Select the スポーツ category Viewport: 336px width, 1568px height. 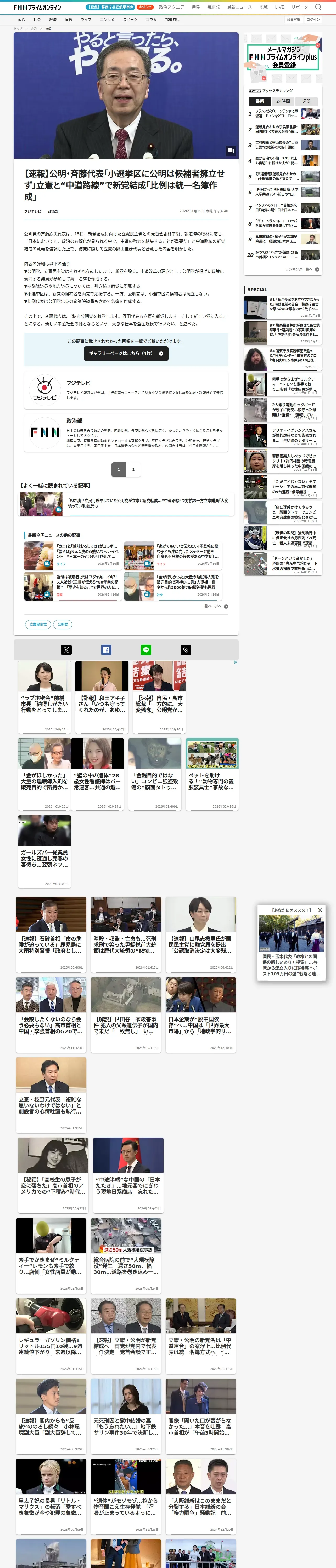click(x=130, y=20)
